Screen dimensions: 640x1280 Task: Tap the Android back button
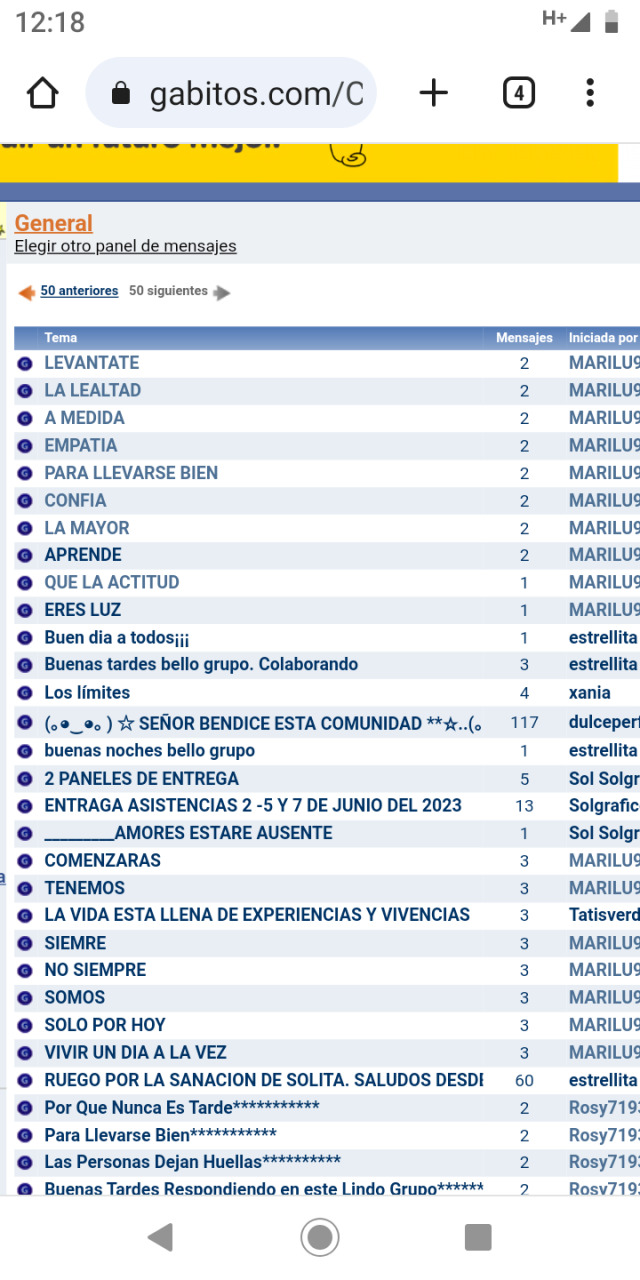tap(160, 1238)
